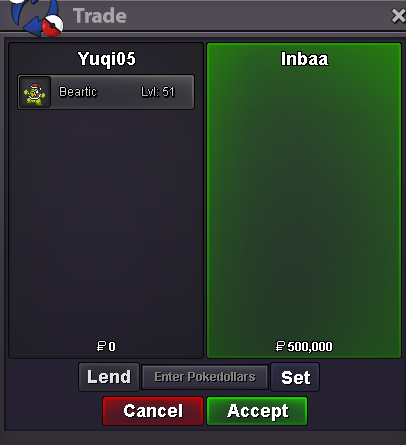Click Inbaa's green trade offer panel
This screenshot has width=406, height=445.
click(x=304, y=200)
